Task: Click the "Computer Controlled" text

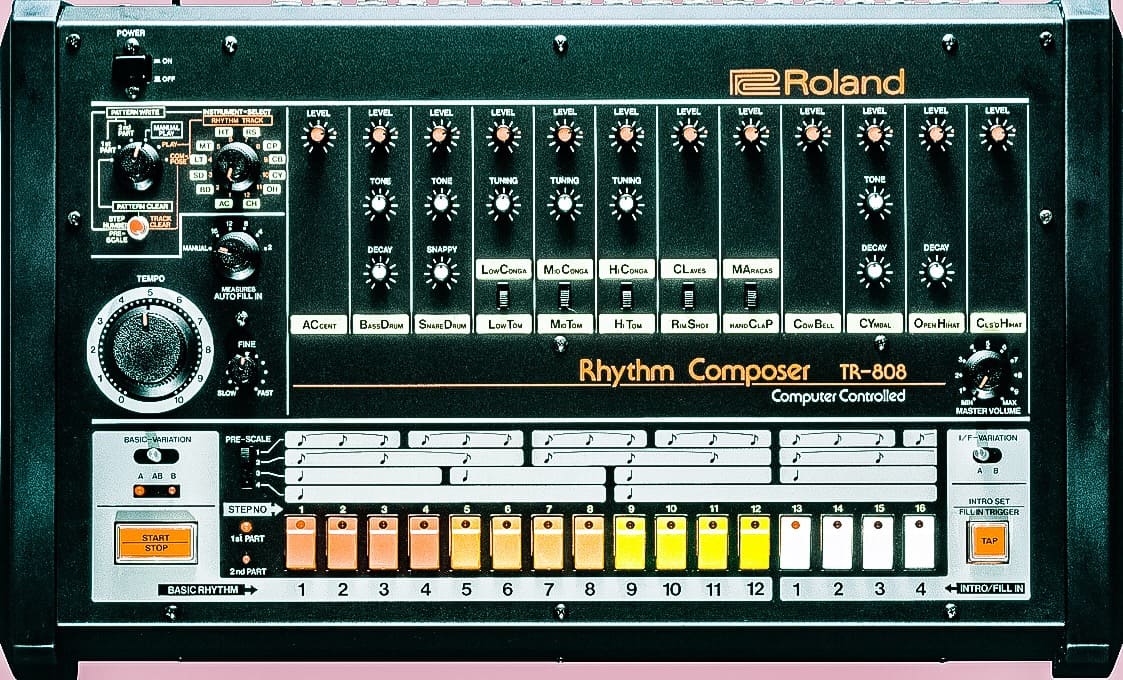Action: point(838,396)
